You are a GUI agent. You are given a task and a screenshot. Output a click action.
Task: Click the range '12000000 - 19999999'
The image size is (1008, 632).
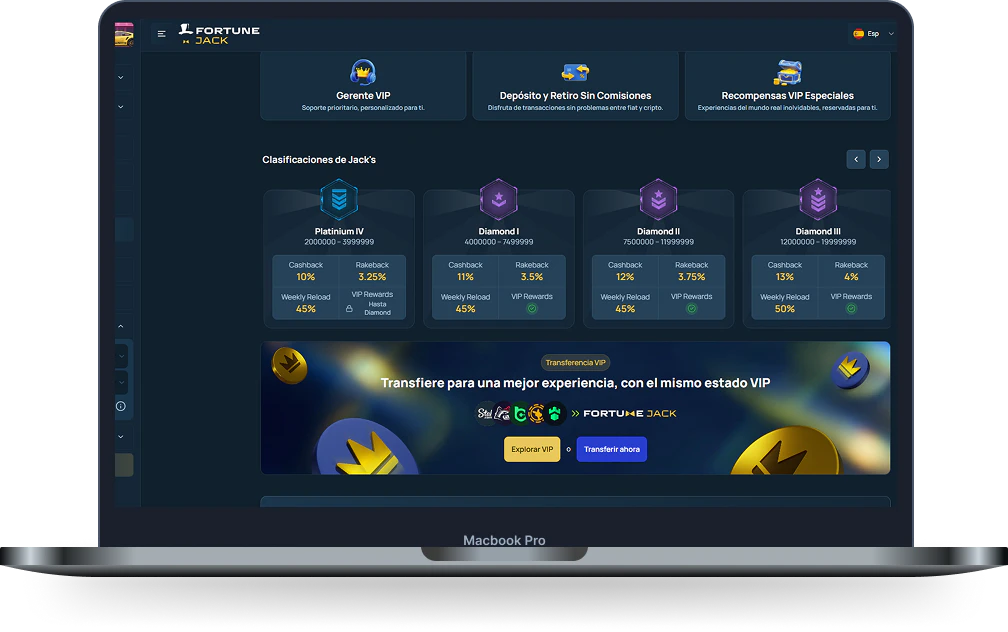[x=818, y=242]
